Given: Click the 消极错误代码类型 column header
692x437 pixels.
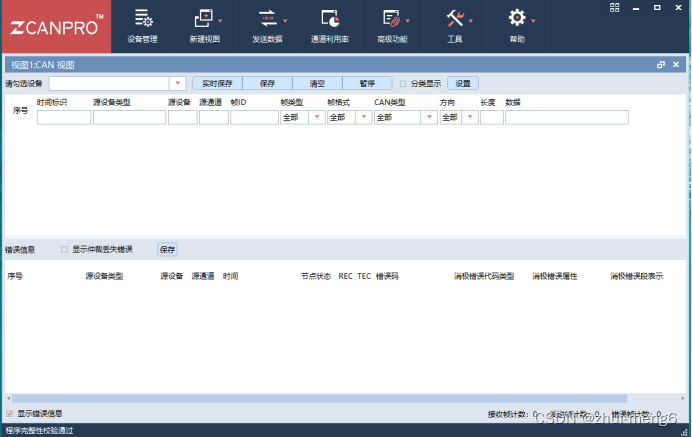Looking at the screenshot, I should click(x=484, y=276).
